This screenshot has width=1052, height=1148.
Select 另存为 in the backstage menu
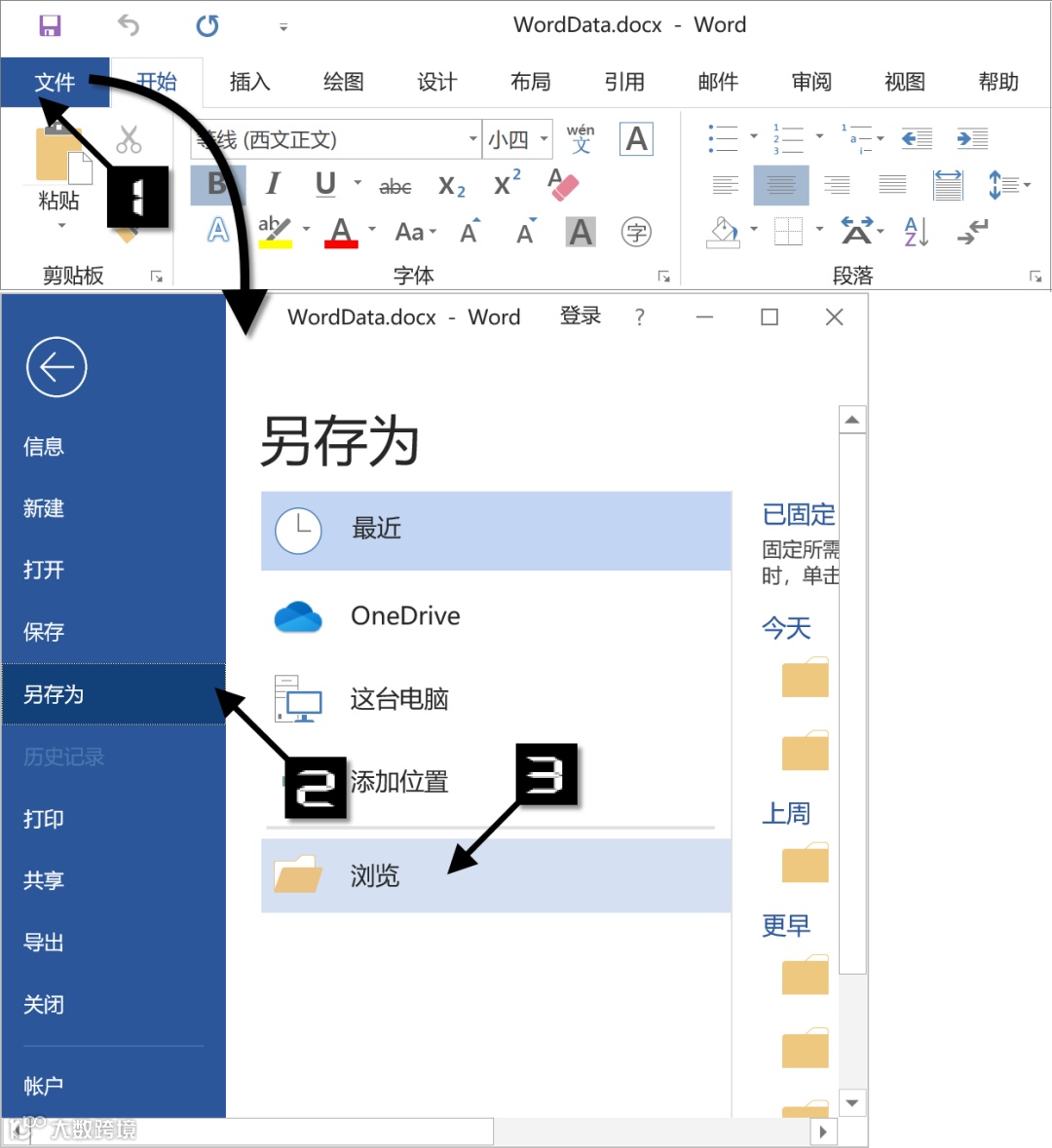tap(114, 694)
